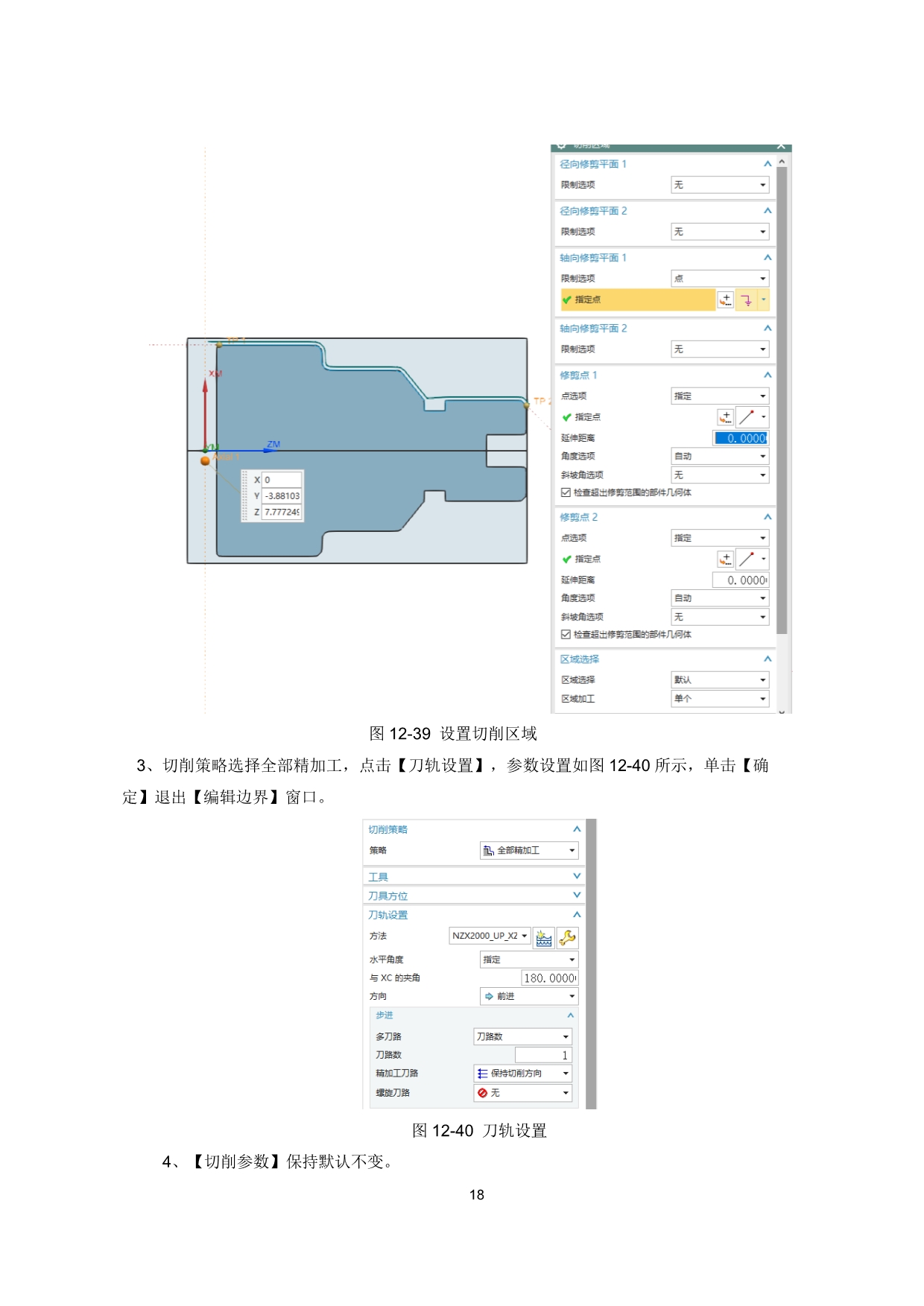Open 限制选项 dropdown under 径向修剪平面 1
The height and width of the screenshot is (1306, 924).
coord(720,185)
